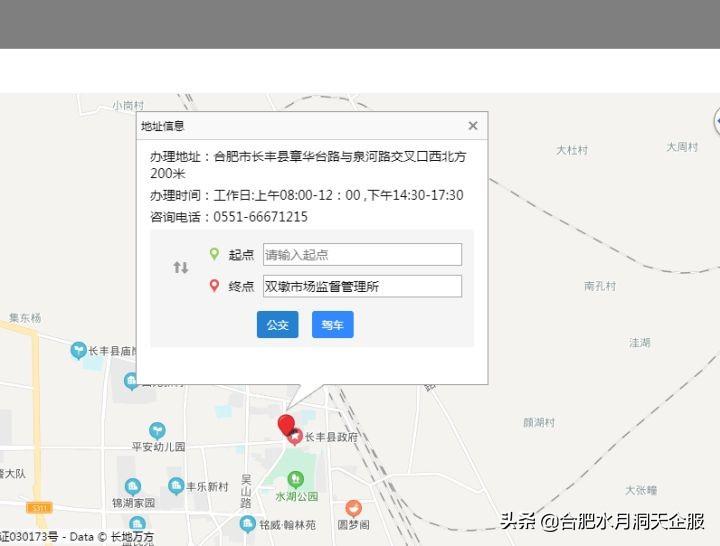Viewport: 720px width, 546px height.
Task: Click the 长地万方 data attribution text
Action: click(x=132, y=538)
